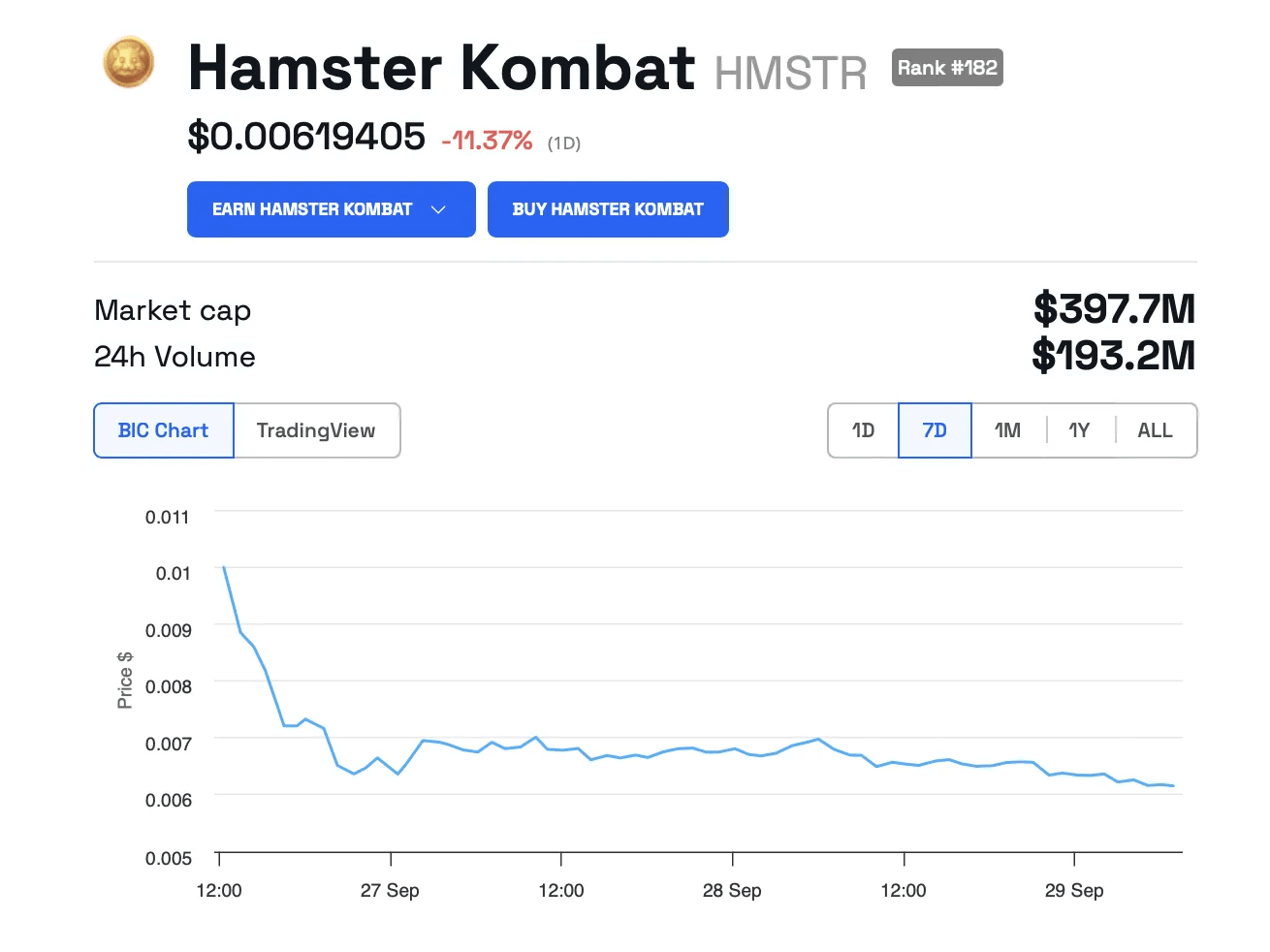1270x952 pixels.
Task: Click the $397.7M market cap value
Action: pyautogui.click(x=1114, y=309)
